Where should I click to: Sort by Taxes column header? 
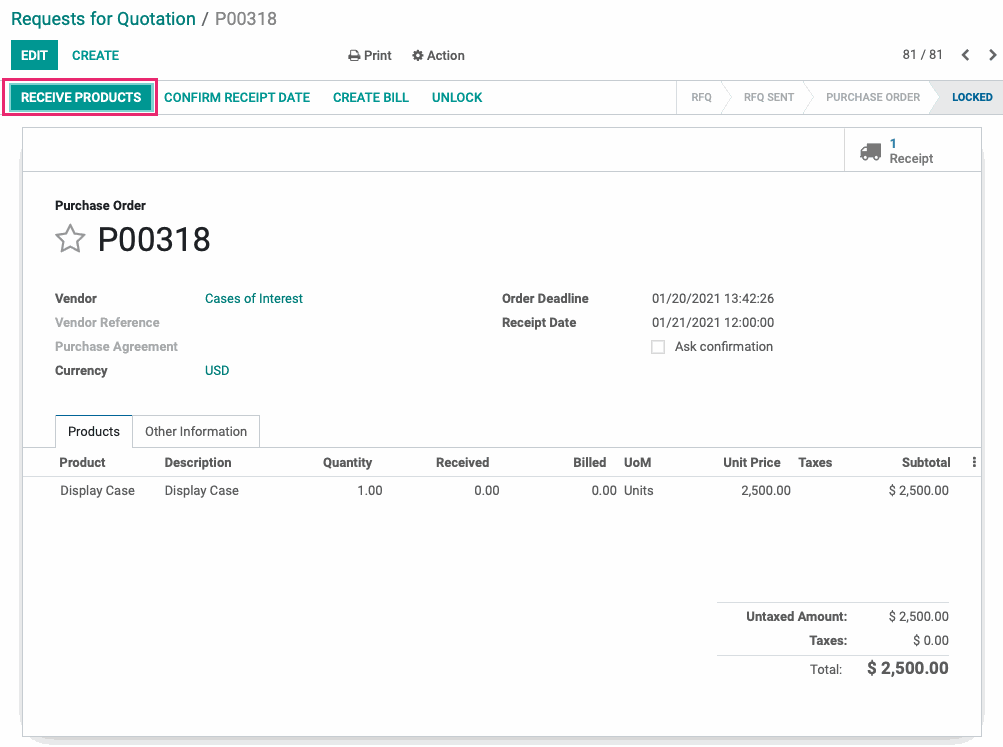point(815,462)
